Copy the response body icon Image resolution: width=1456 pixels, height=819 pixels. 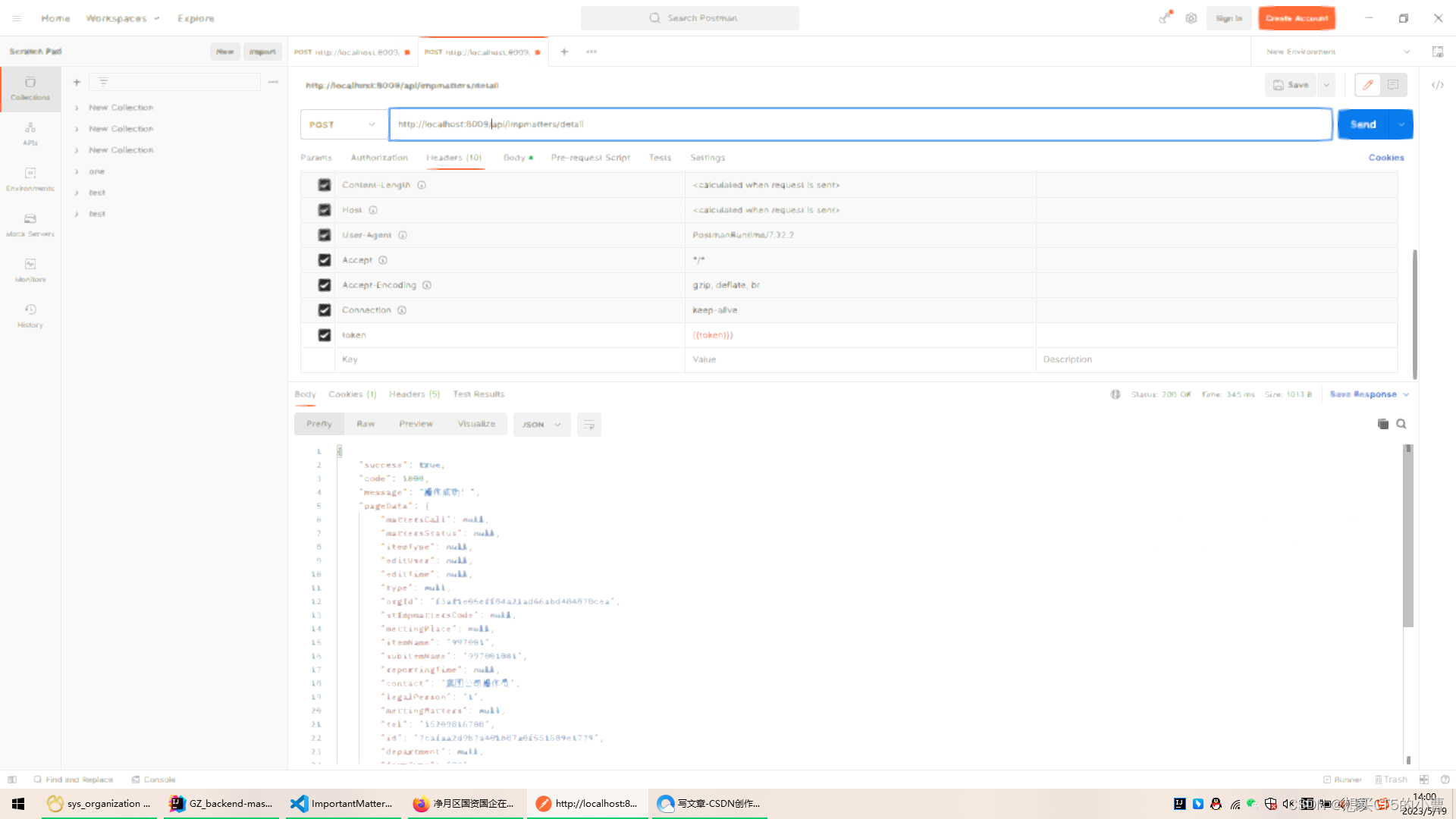1382,424
